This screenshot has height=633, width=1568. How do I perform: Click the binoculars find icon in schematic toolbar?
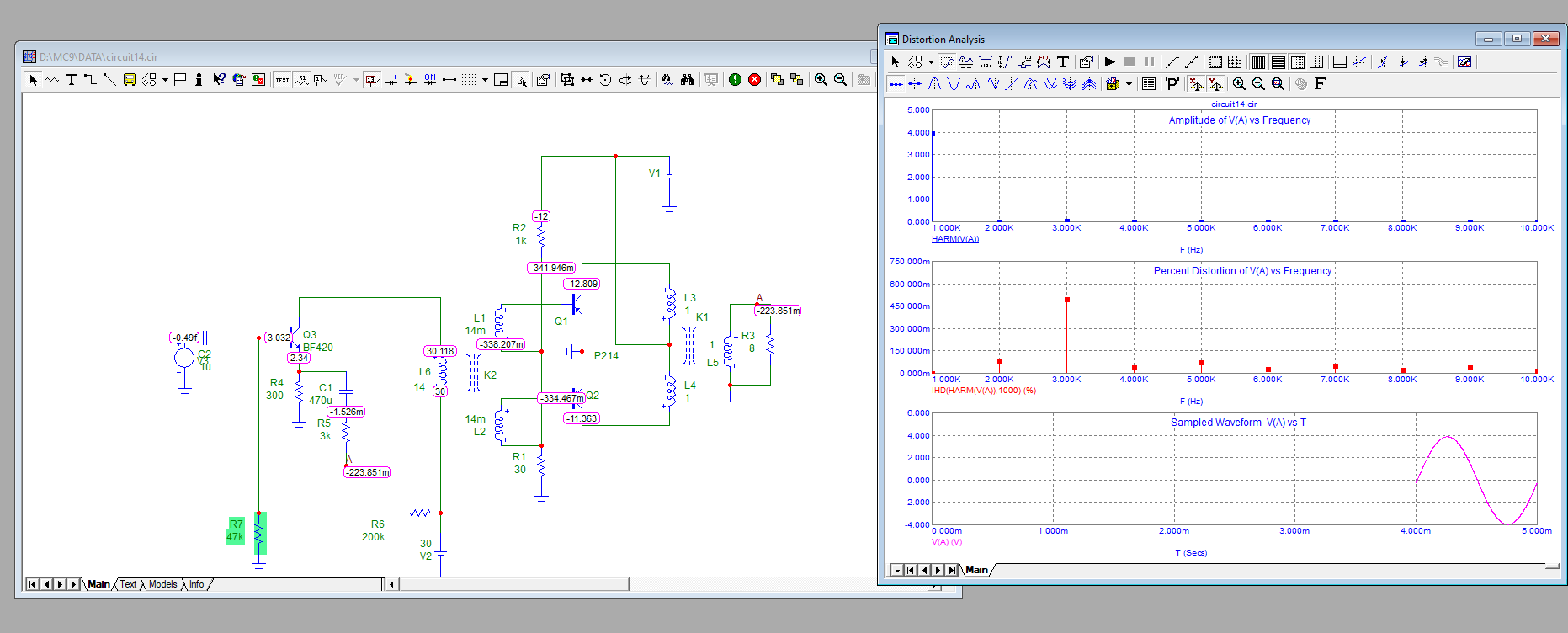(687, 80)
